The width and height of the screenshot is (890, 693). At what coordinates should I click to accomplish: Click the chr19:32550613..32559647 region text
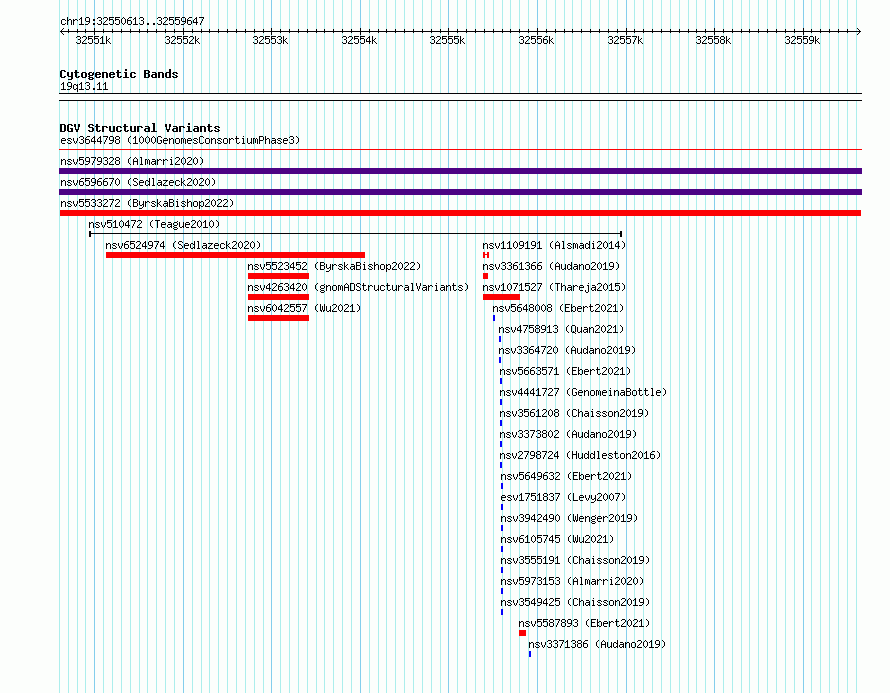(x=132, y=21)
